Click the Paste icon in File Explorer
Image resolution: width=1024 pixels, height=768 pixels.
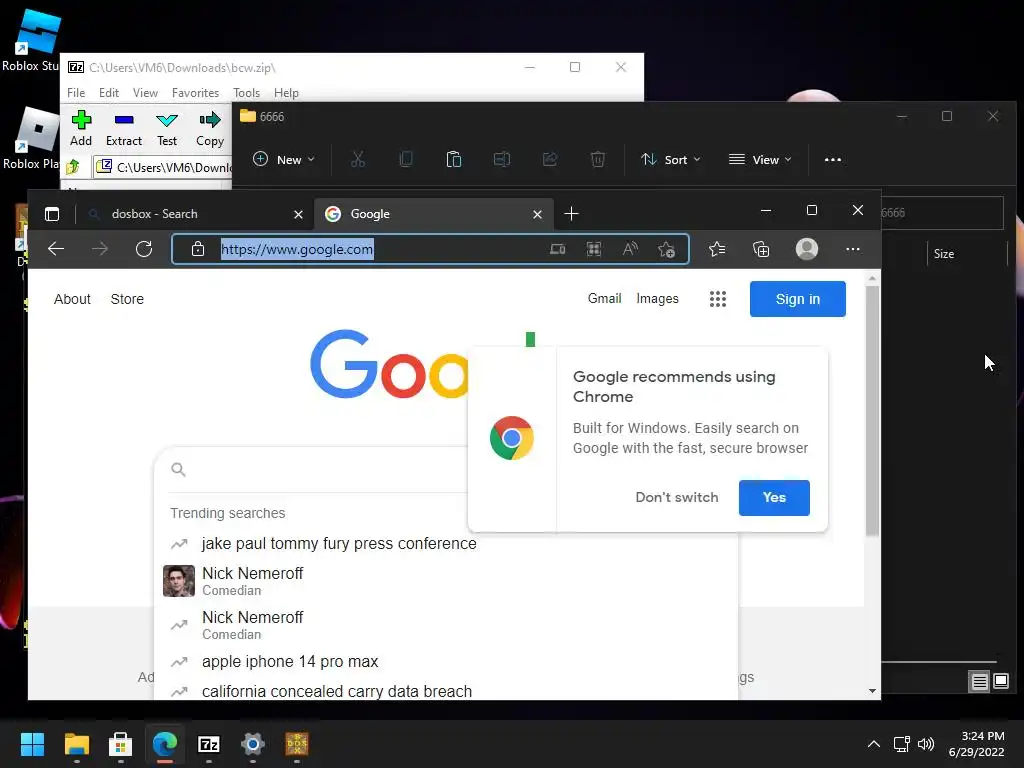[x=454, y=159]
